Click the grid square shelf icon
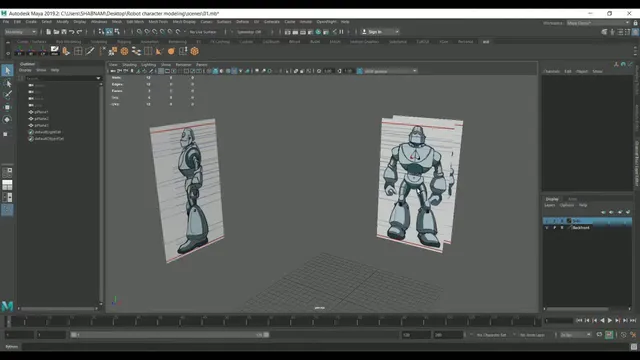Image resolution: width=640 pixels, height=360 pixels. click(78, 51)
